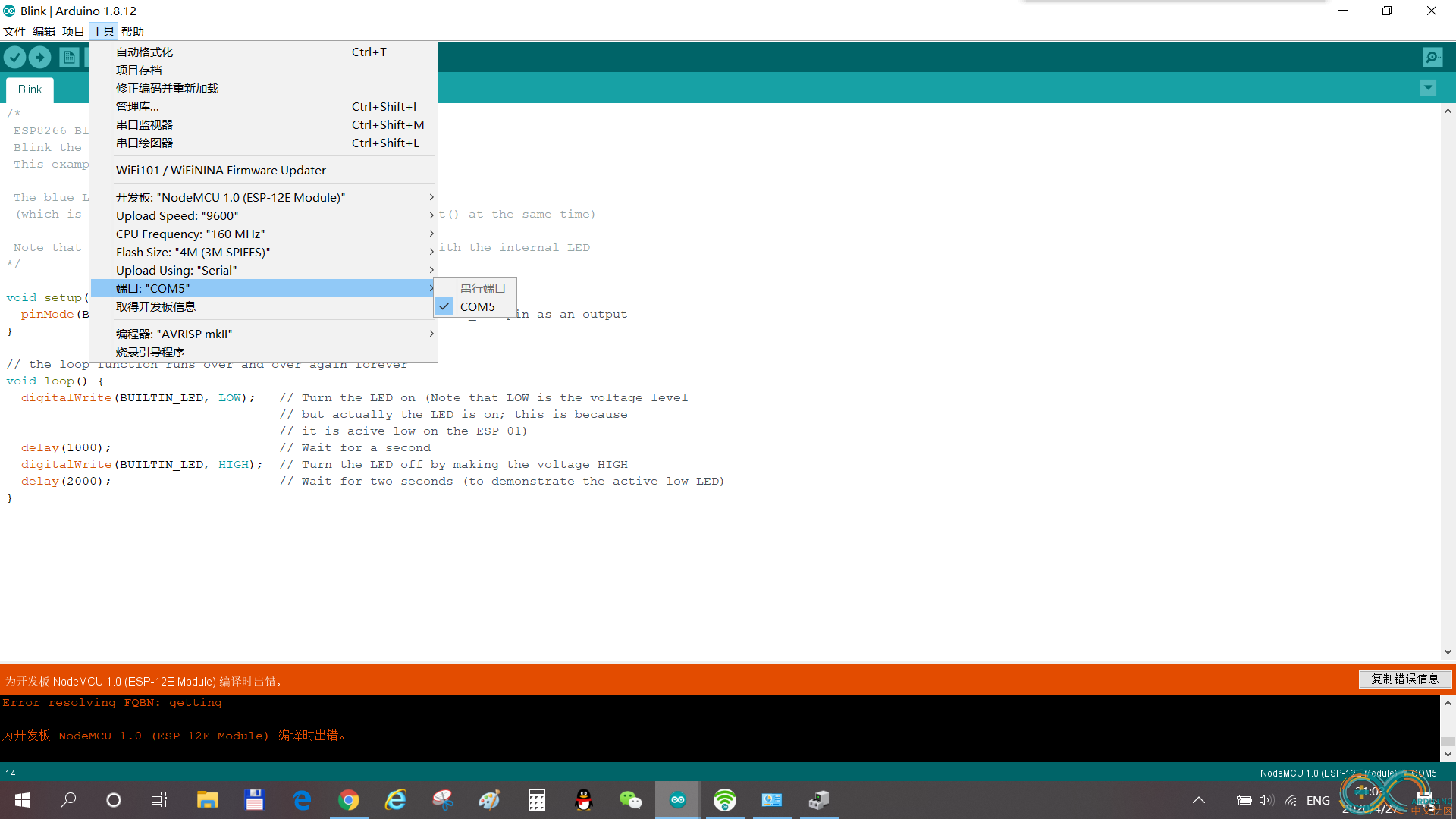The height and width of the screenshot is (819, 1456).
Task: Click the console scrollbar up arrow
Action: point(1448,703)
